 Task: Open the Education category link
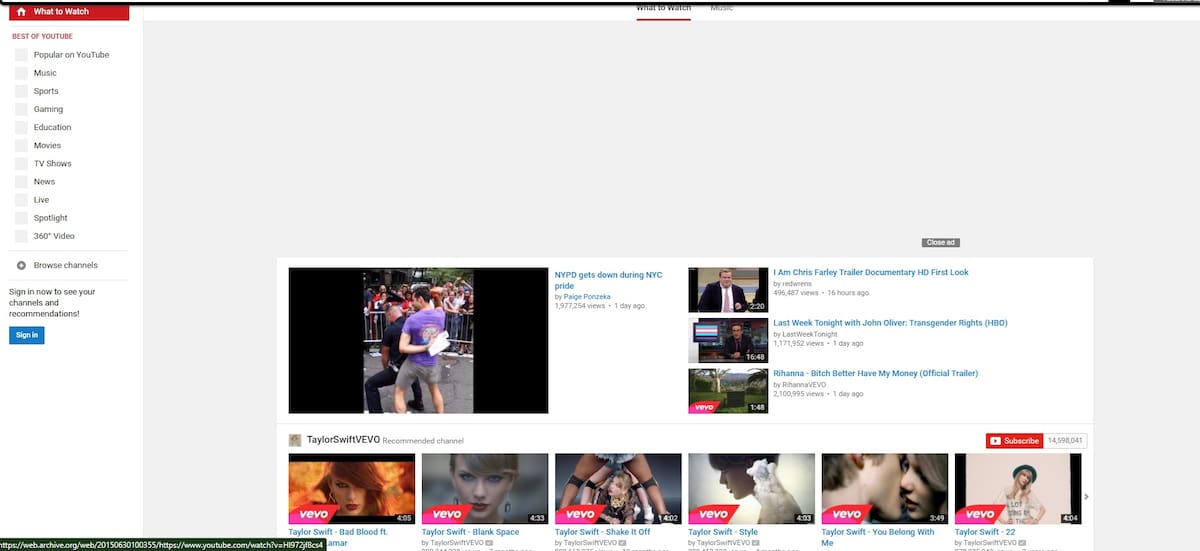(x=52, y=127)
